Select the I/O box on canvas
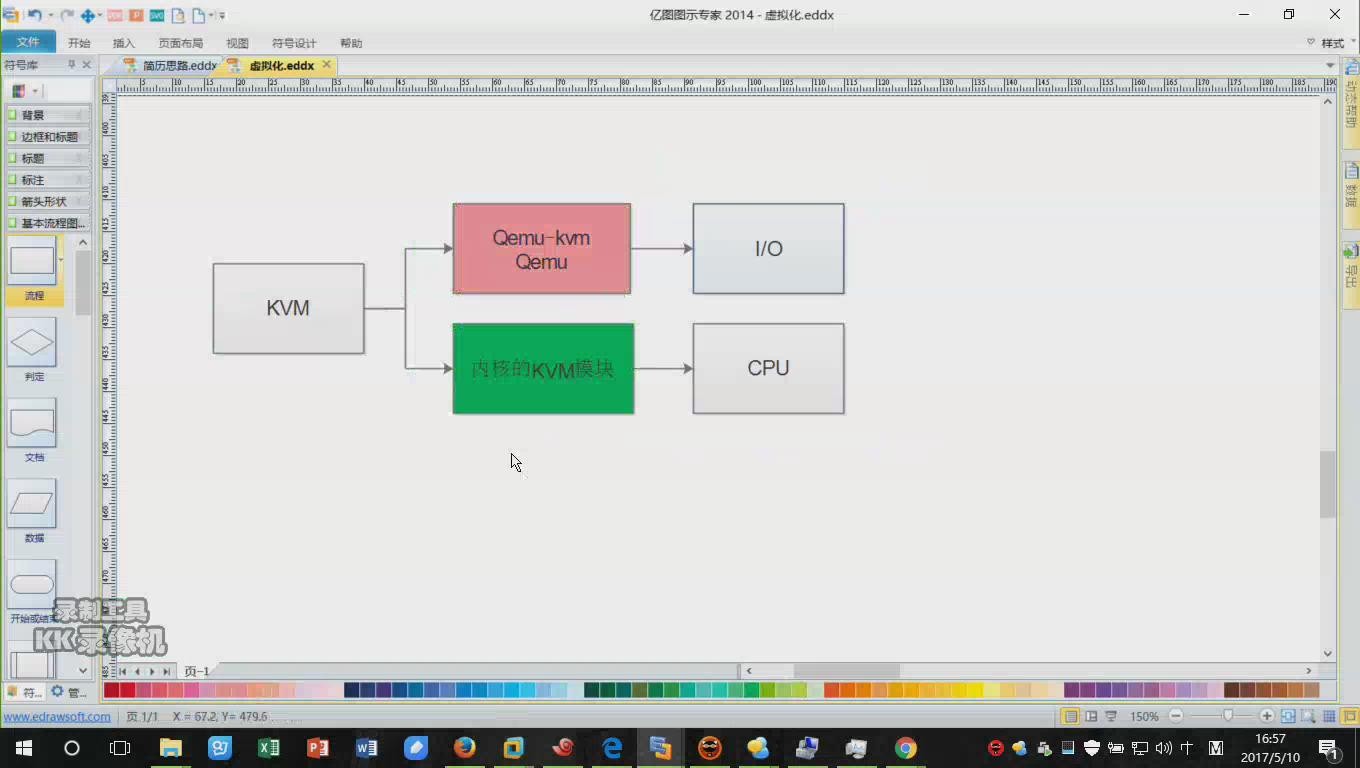 coord(768,249)
